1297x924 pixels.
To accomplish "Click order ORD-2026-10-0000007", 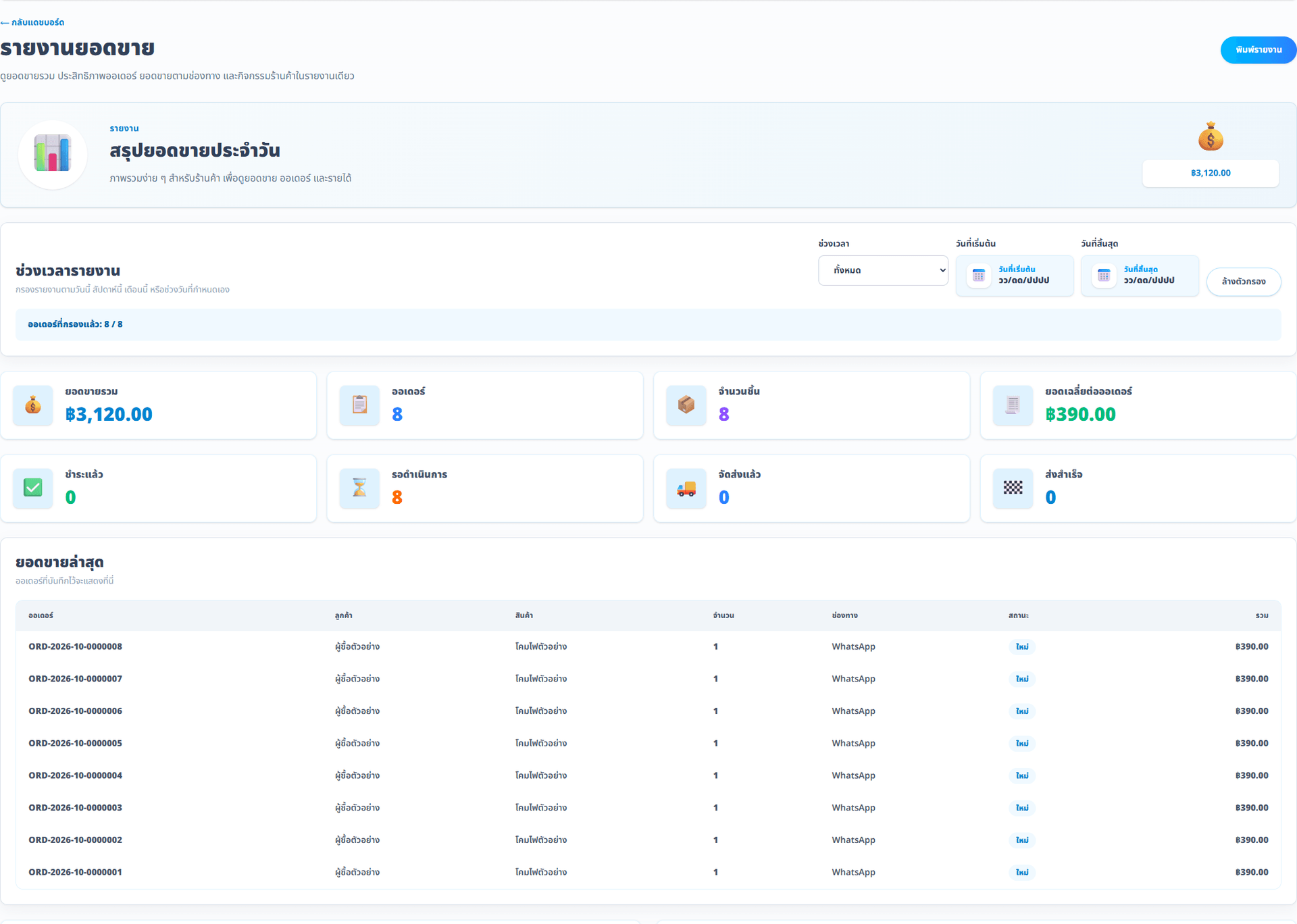I will [75, 679].
